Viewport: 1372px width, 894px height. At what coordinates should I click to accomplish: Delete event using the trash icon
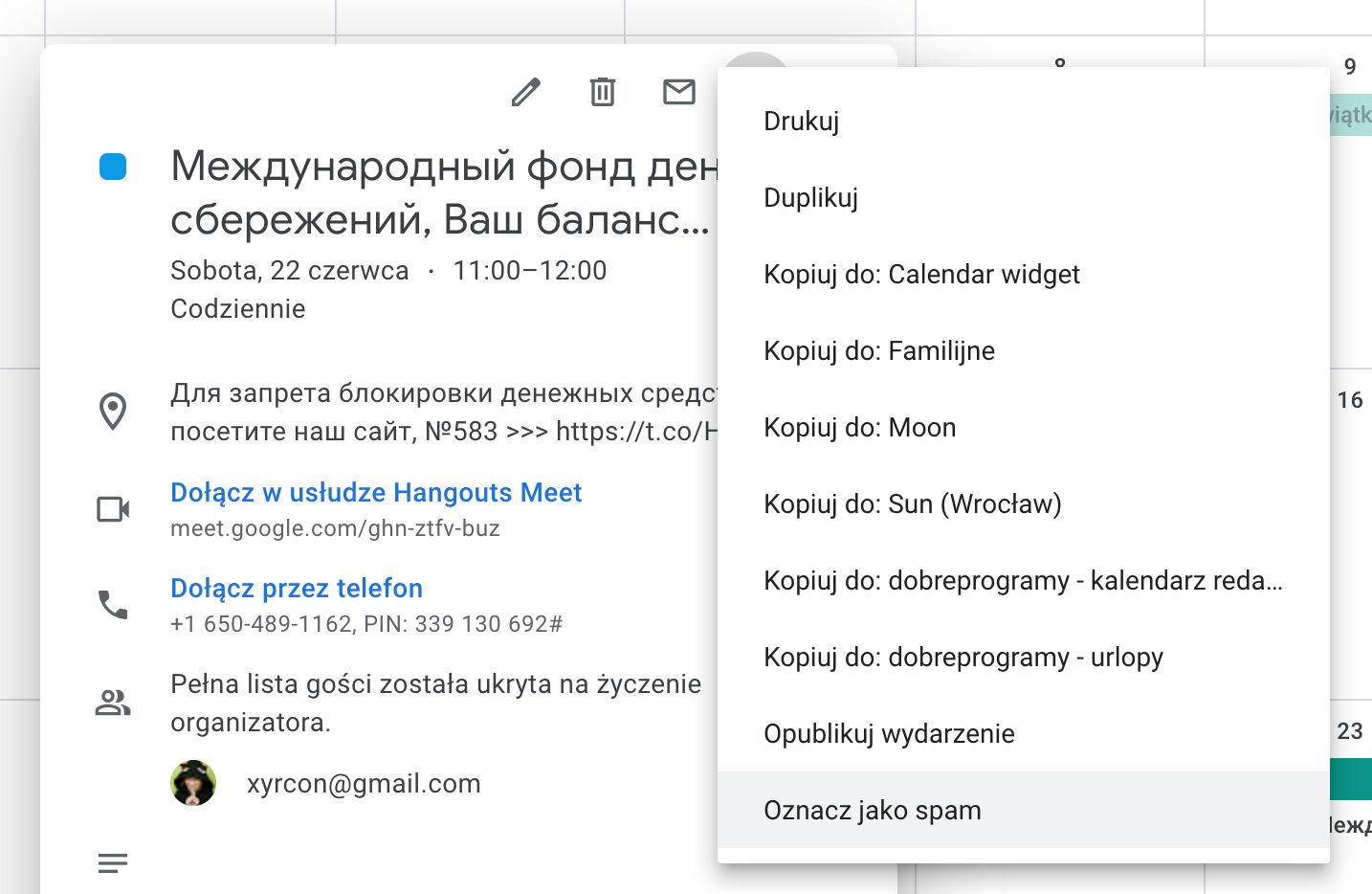(x=602, y=92)
